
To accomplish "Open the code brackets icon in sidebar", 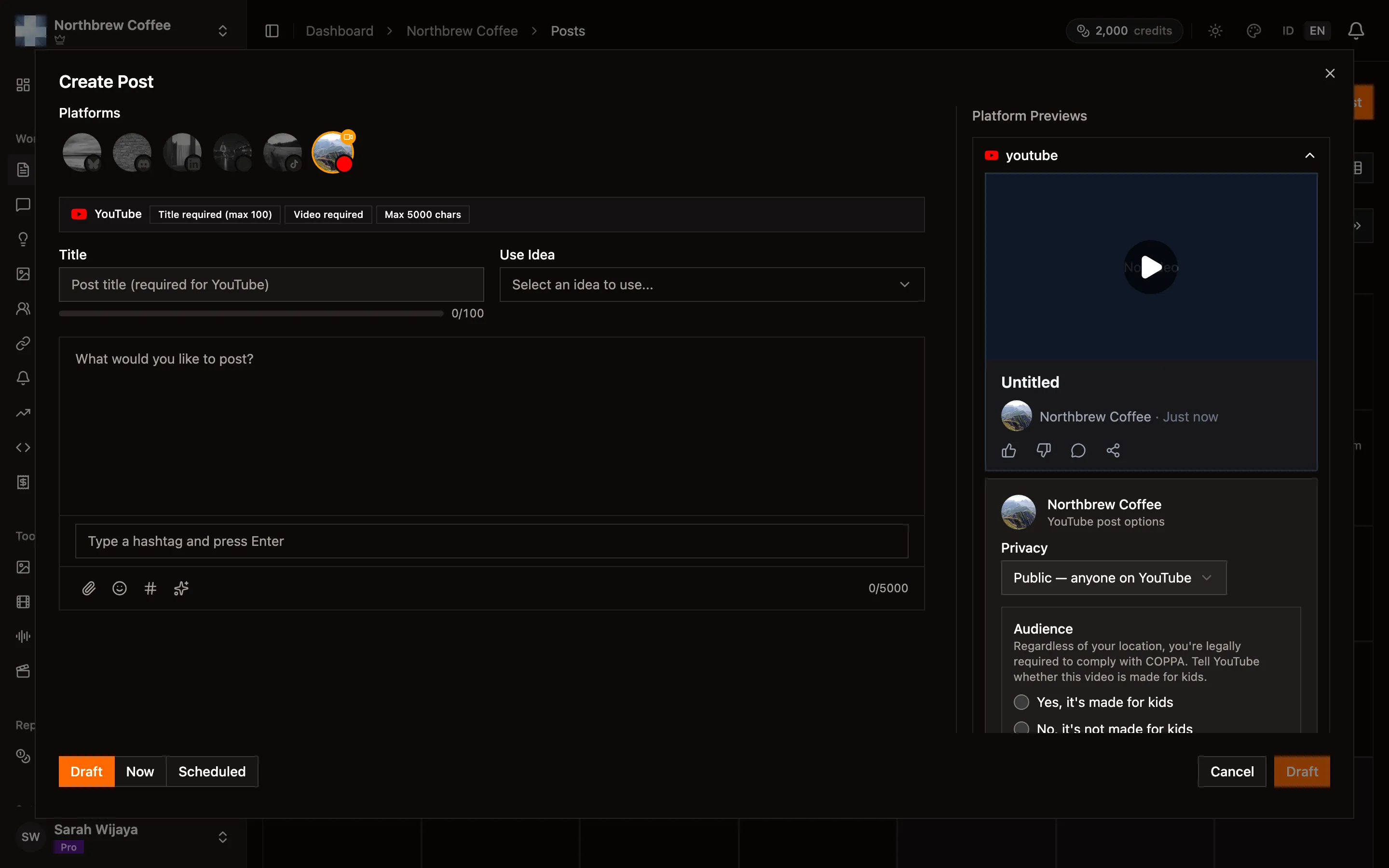I will coord(23,448).
